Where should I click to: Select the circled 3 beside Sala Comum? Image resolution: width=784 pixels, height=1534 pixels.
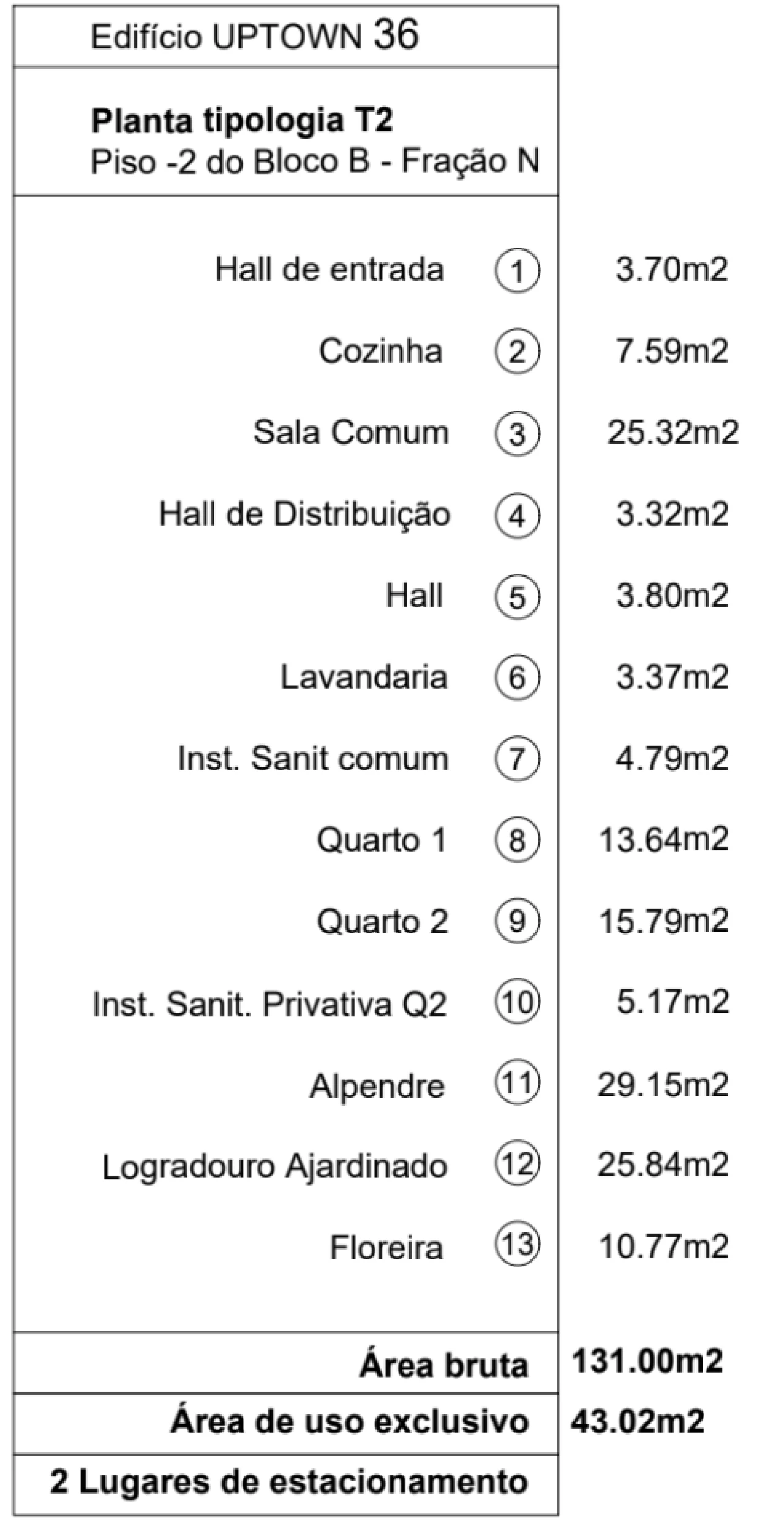point(518,433)
